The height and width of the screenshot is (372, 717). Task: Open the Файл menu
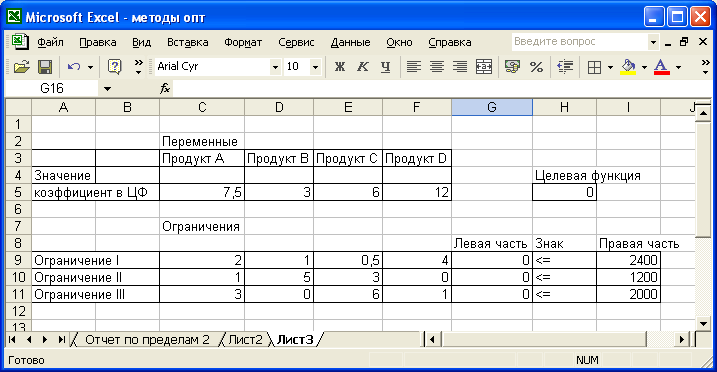pyautogui.click(x=50, y=43)
